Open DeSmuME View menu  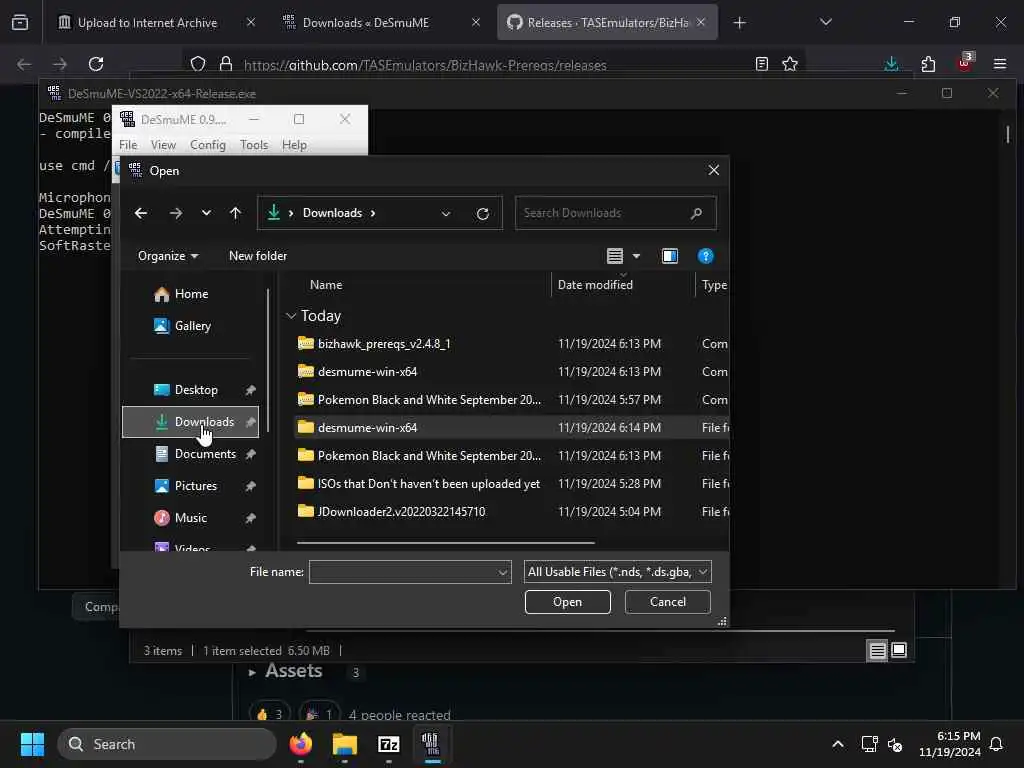163,145
